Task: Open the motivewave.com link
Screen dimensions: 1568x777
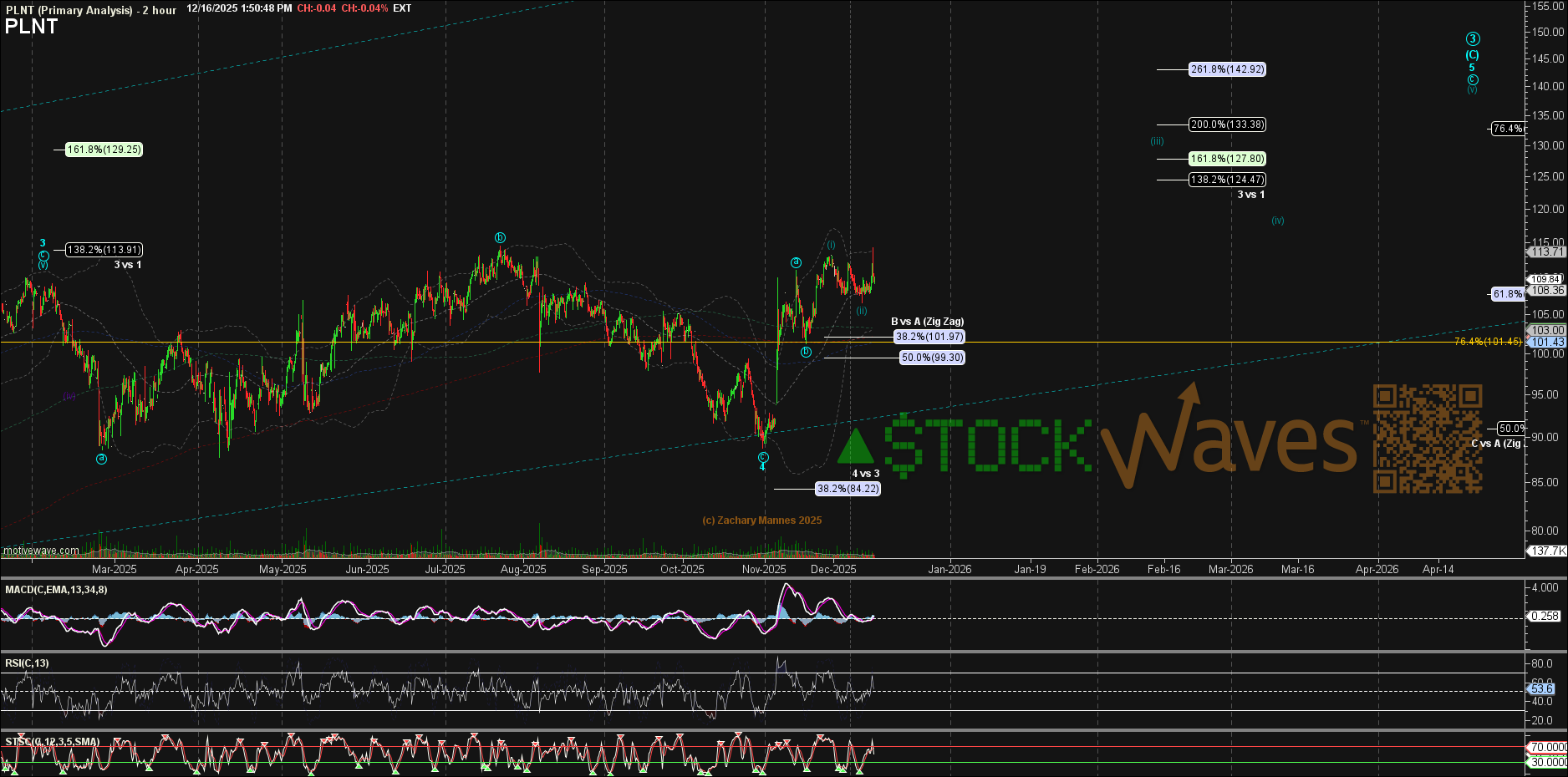Action: coord(41,551)
